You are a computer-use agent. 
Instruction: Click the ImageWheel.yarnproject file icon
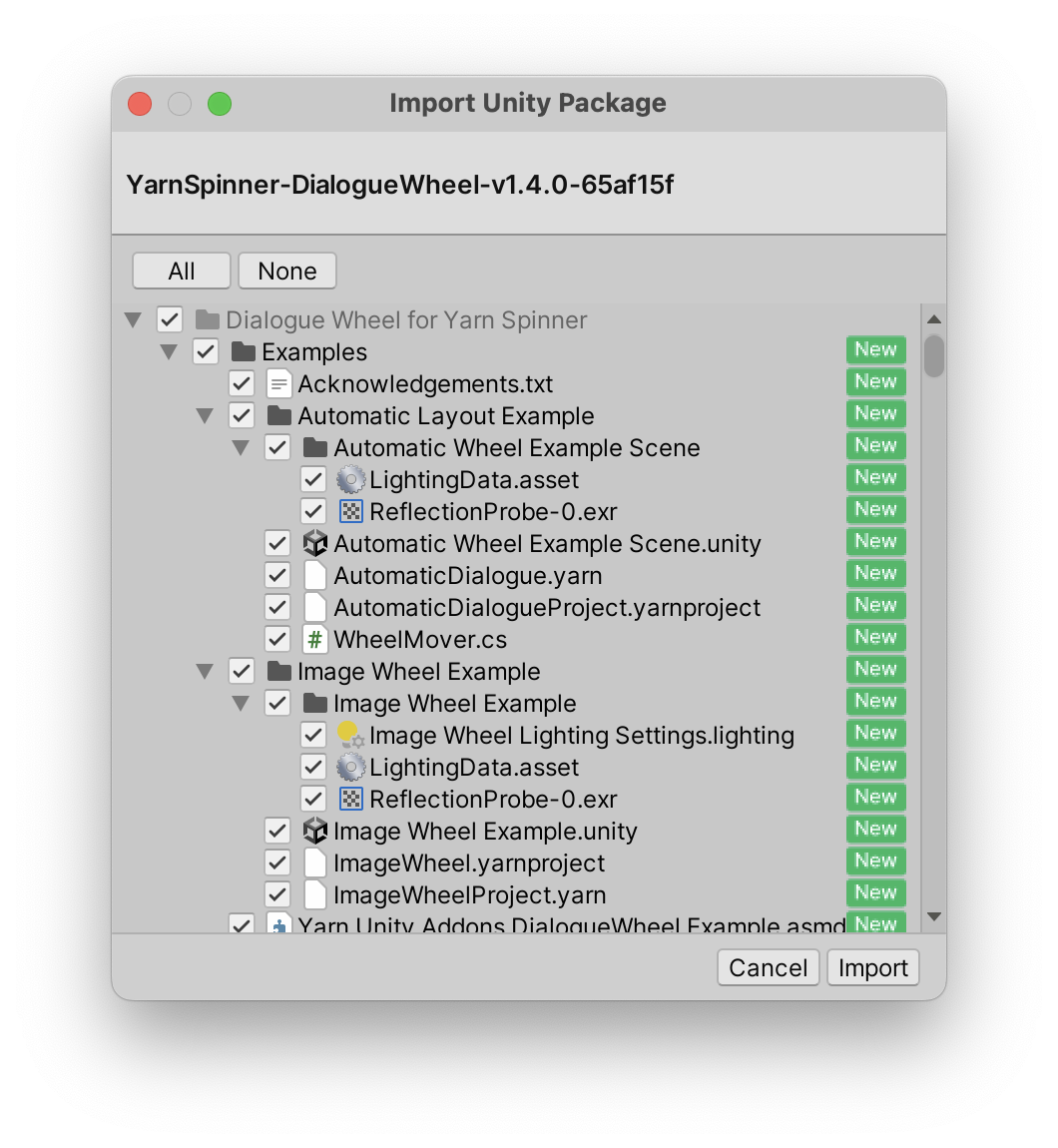point(314,863)
